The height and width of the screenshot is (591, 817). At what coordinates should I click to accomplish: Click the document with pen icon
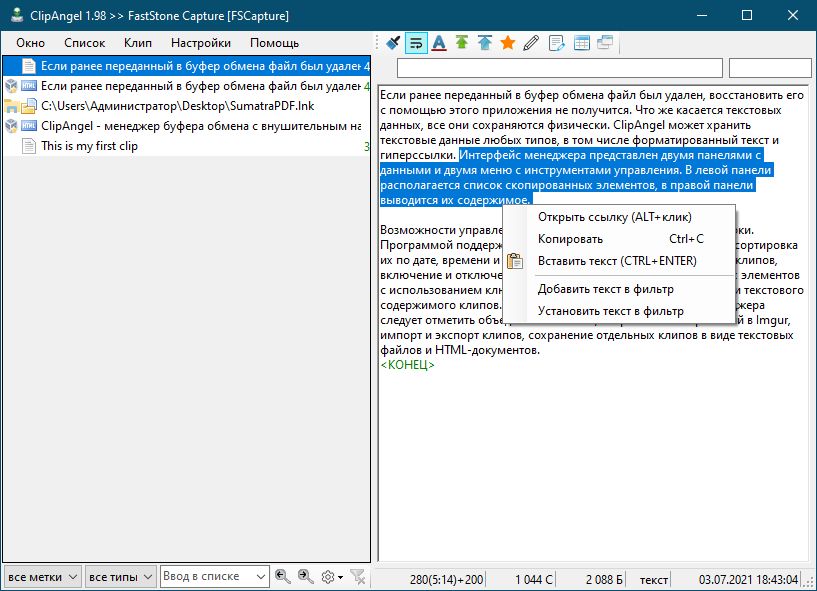pos(556,43)
